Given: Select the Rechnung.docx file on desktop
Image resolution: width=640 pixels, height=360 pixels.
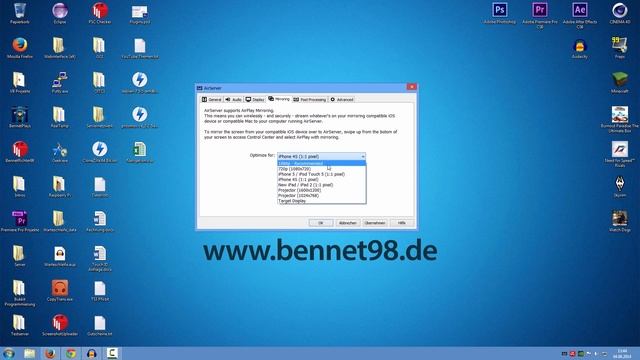Looking at the screenshot, I should [x=100, y=222].
